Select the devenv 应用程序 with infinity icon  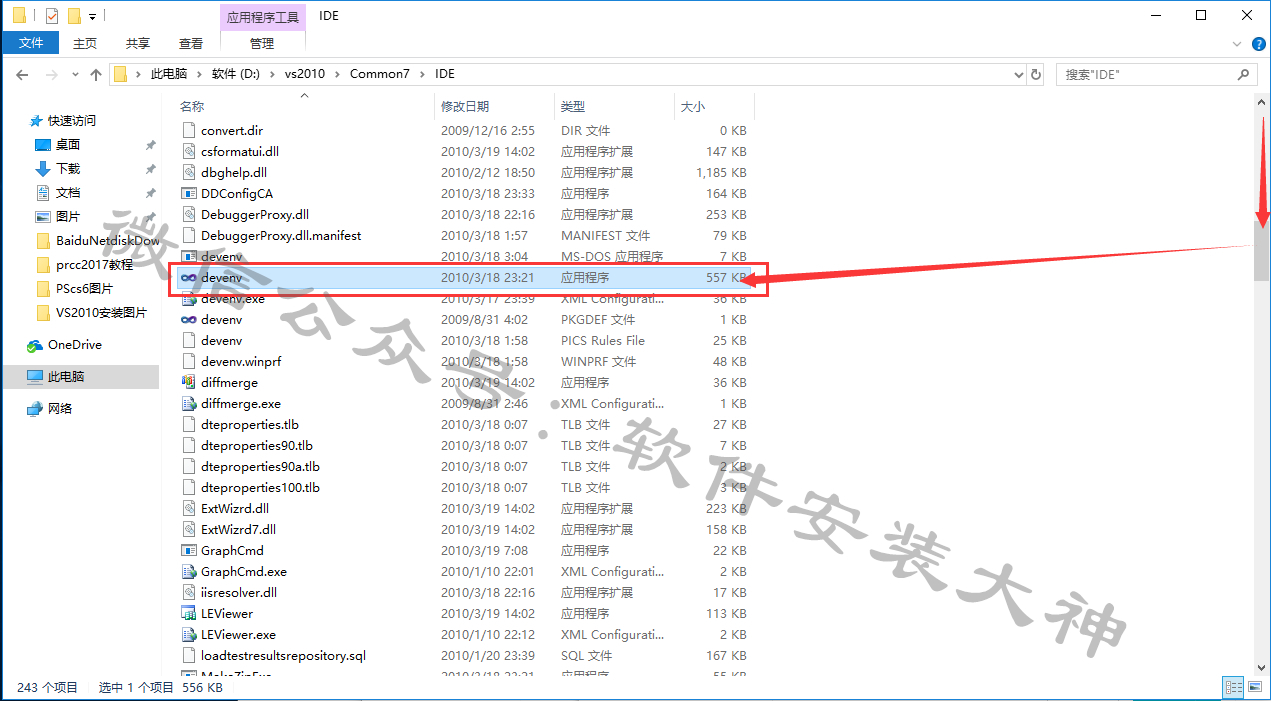click(x=464, y=277)
